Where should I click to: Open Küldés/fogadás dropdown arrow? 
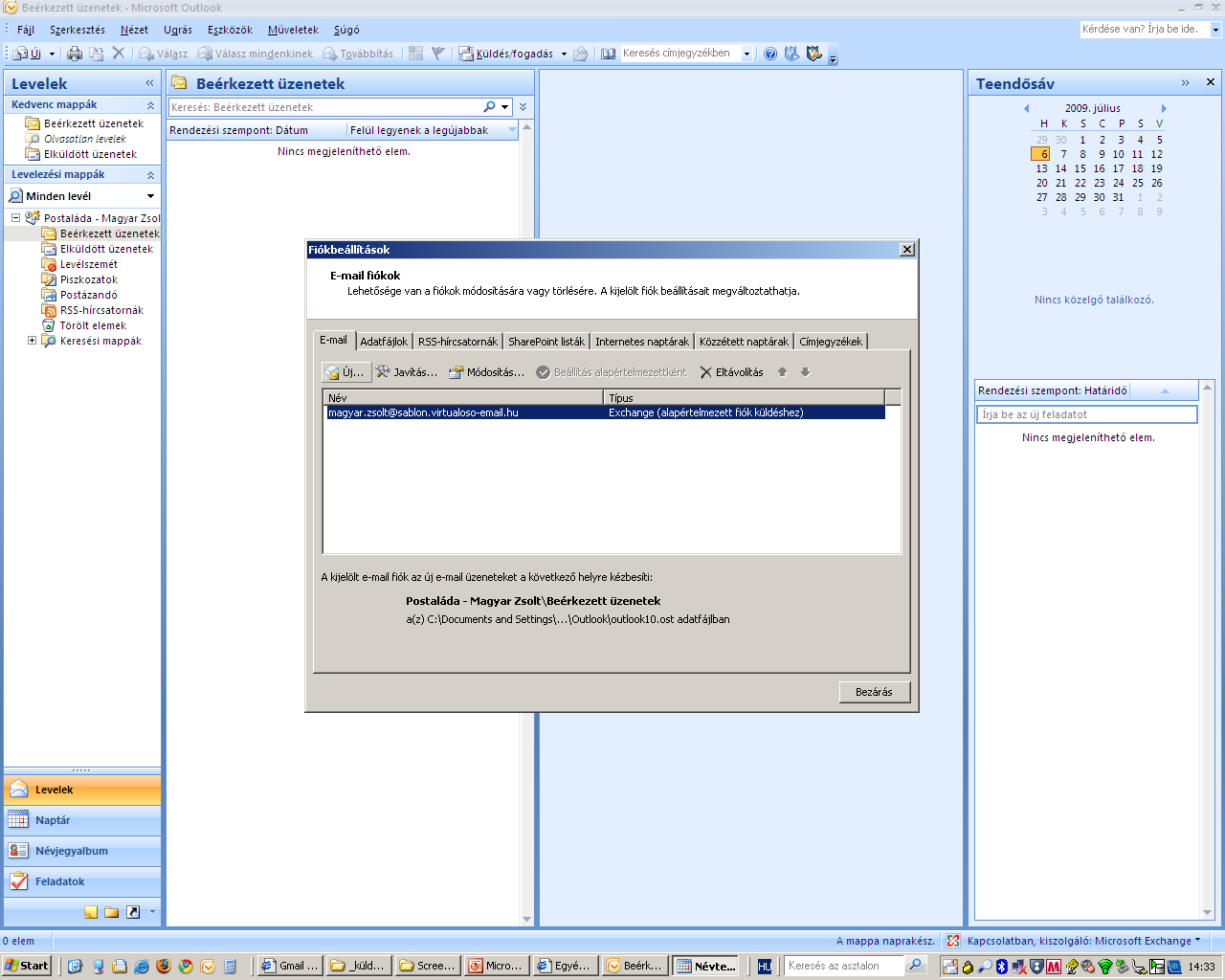click(564, 54)
